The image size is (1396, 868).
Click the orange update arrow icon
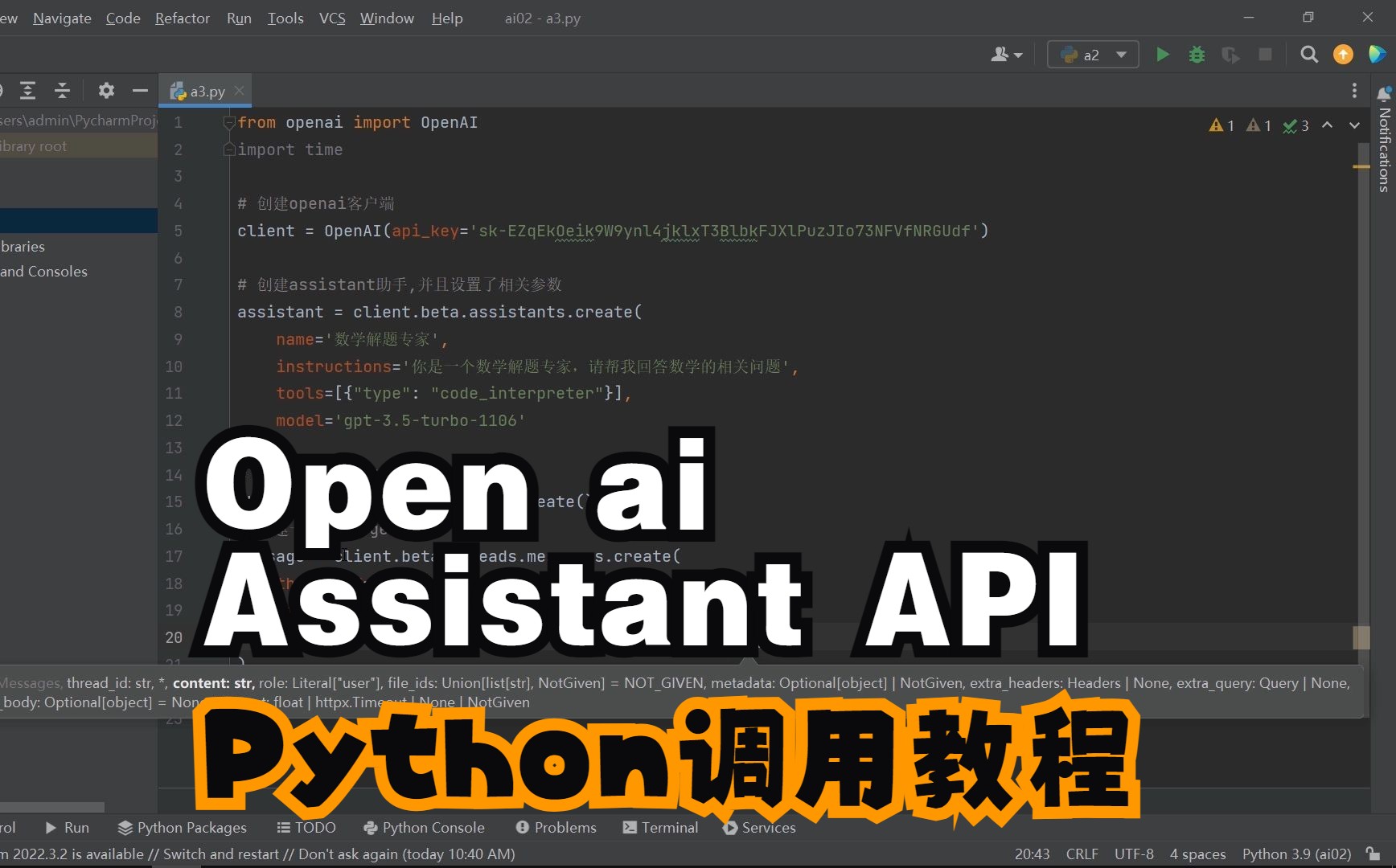1343,55
